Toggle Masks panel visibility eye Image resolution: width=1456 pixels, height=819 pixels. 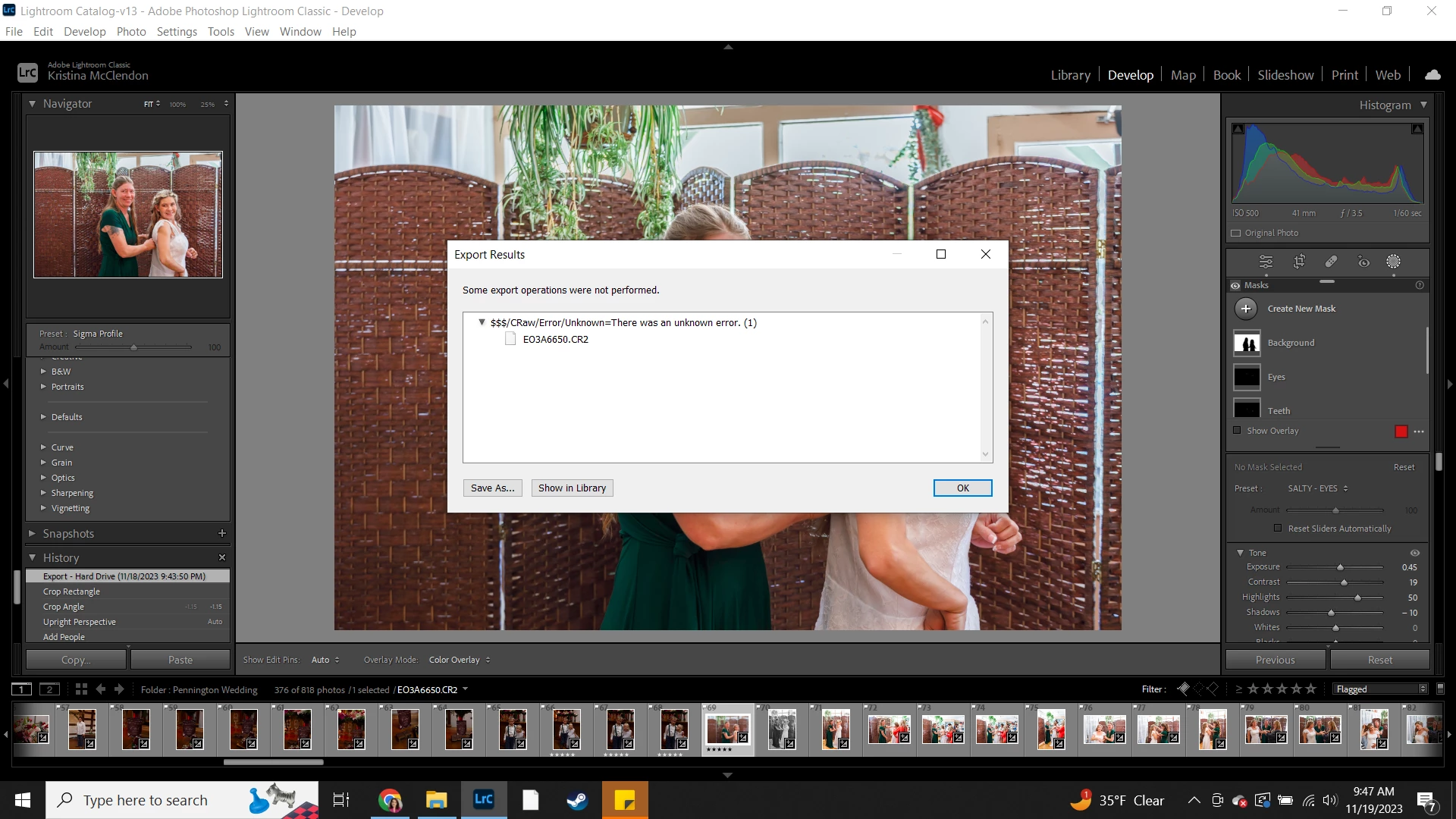[1235, 285]
